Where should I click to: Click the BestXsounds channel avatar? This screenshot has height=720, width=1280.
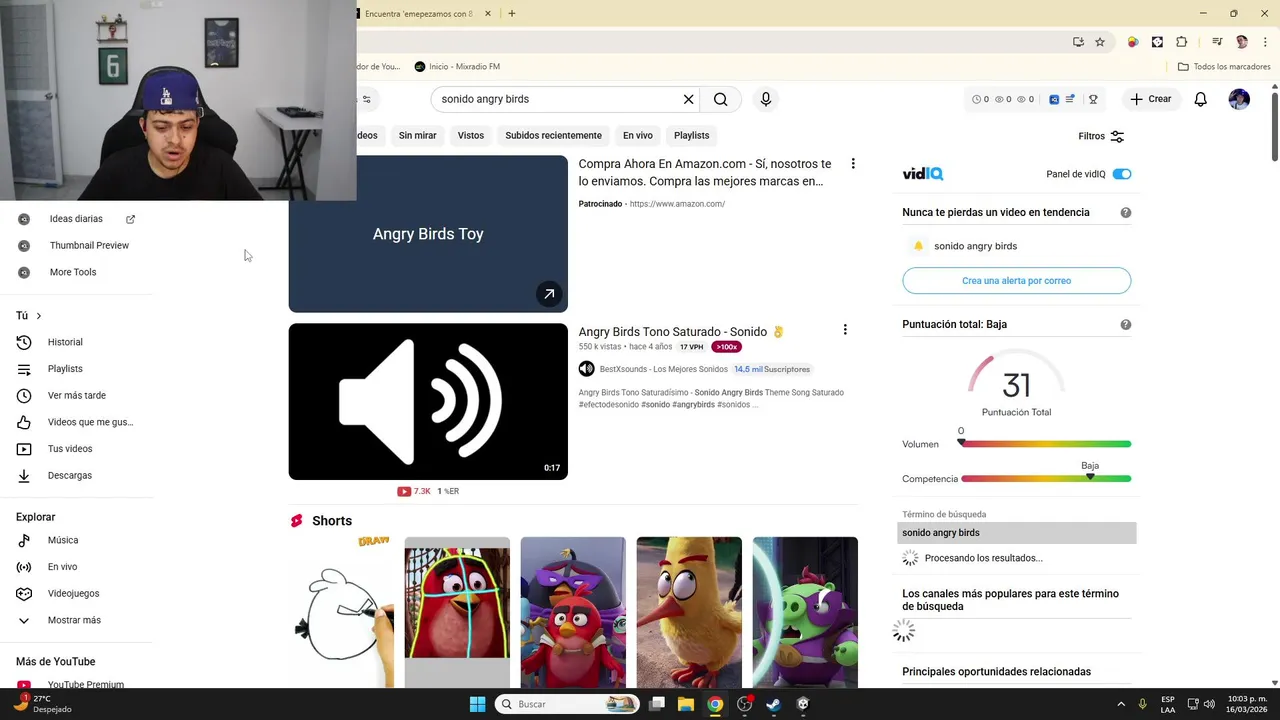coord(587,369)
